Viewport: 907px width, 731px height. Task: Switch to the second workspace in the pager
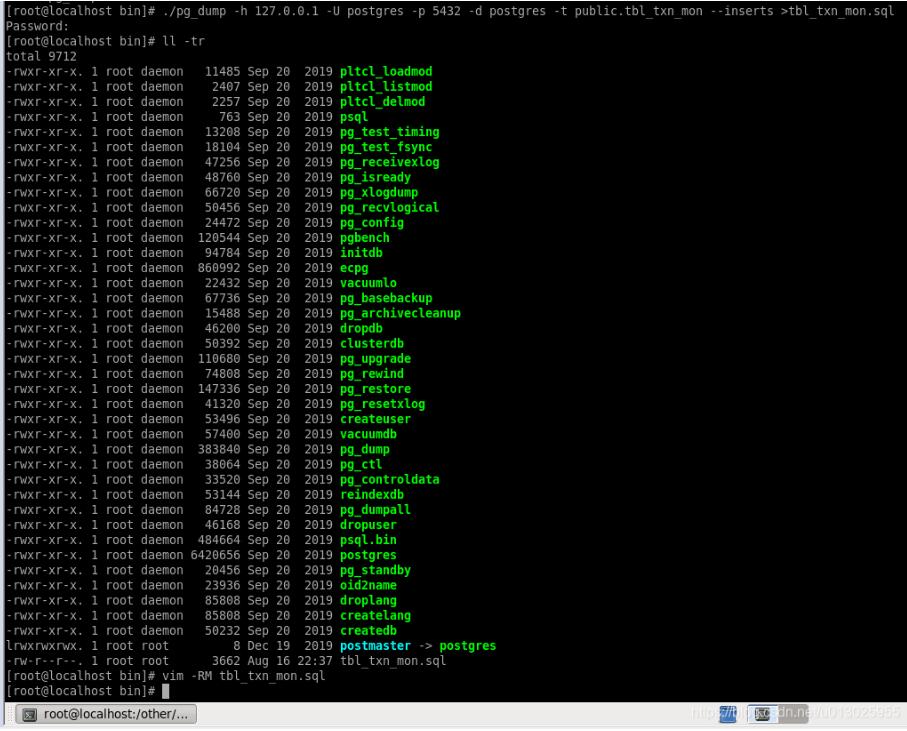[762, 715]
